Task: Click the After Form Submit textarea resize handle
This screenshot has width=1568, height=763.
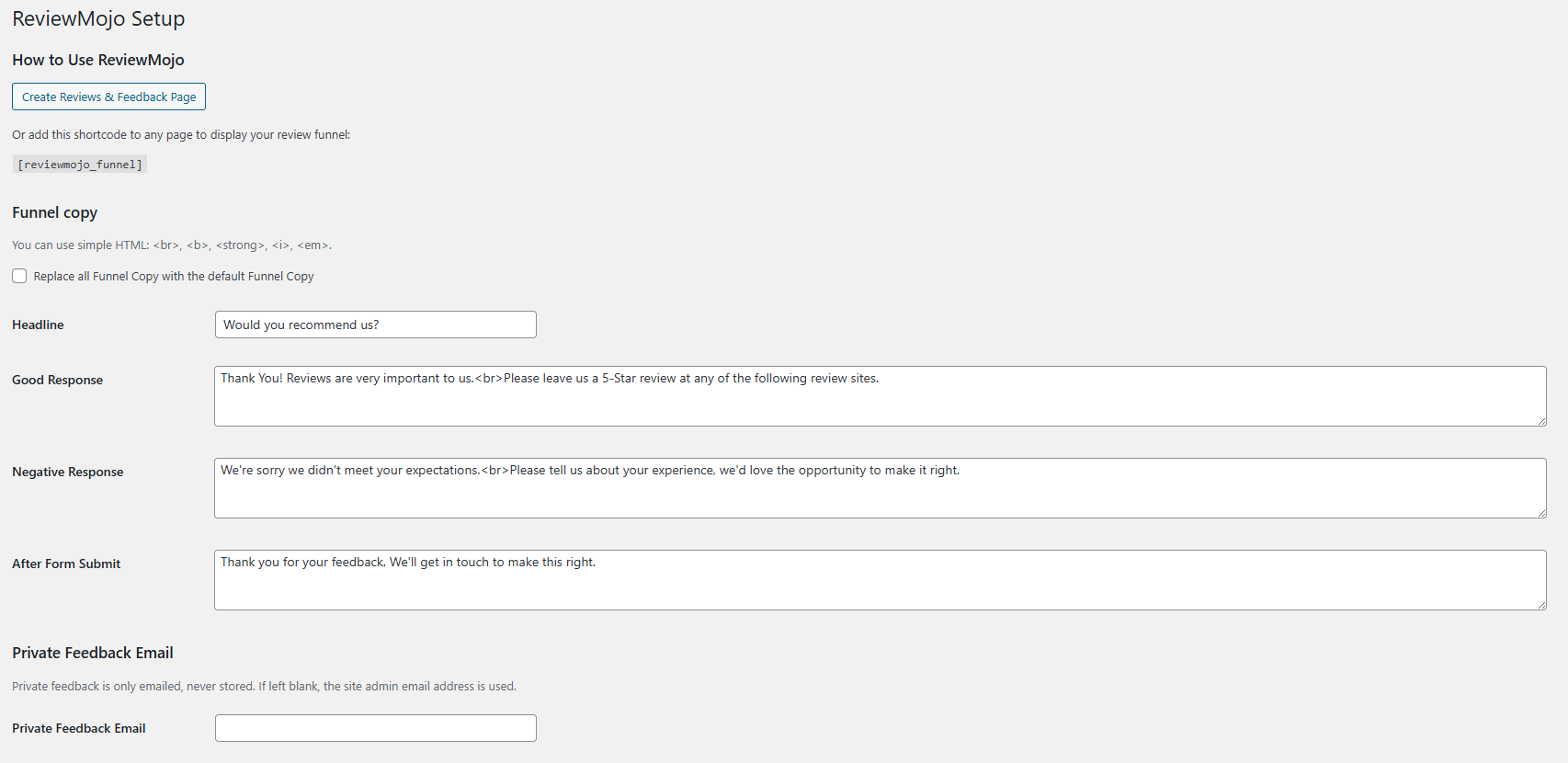Action: click(1541, 605)
